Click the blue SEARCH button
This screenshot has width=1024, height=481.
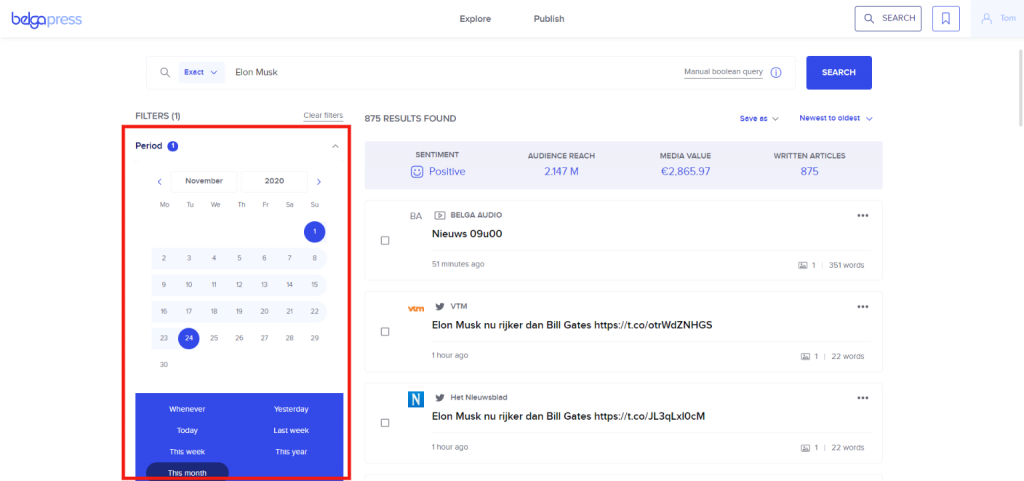click(x=839, y=72)
